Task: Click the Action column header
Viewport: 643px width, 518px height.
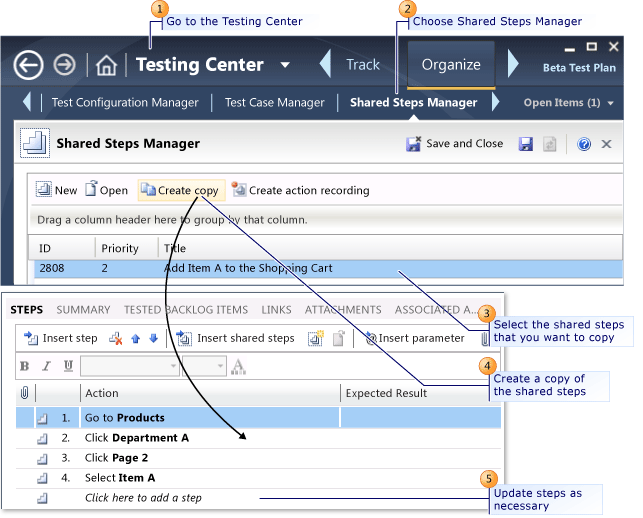Action: click(210, 393)
